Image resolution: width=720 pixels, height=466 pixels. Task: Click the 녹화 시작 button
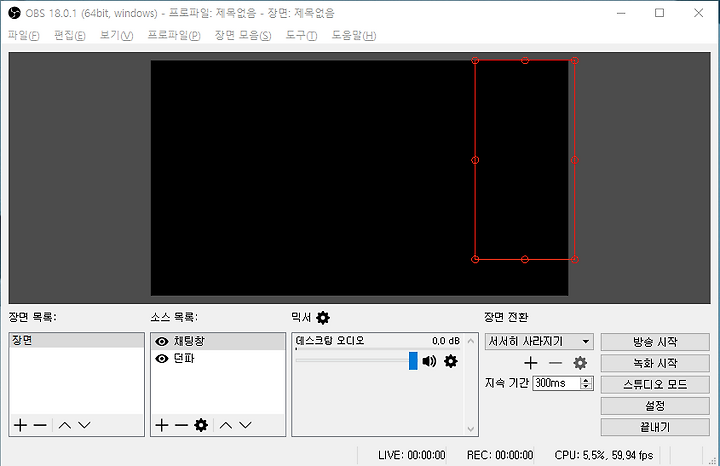655,363
